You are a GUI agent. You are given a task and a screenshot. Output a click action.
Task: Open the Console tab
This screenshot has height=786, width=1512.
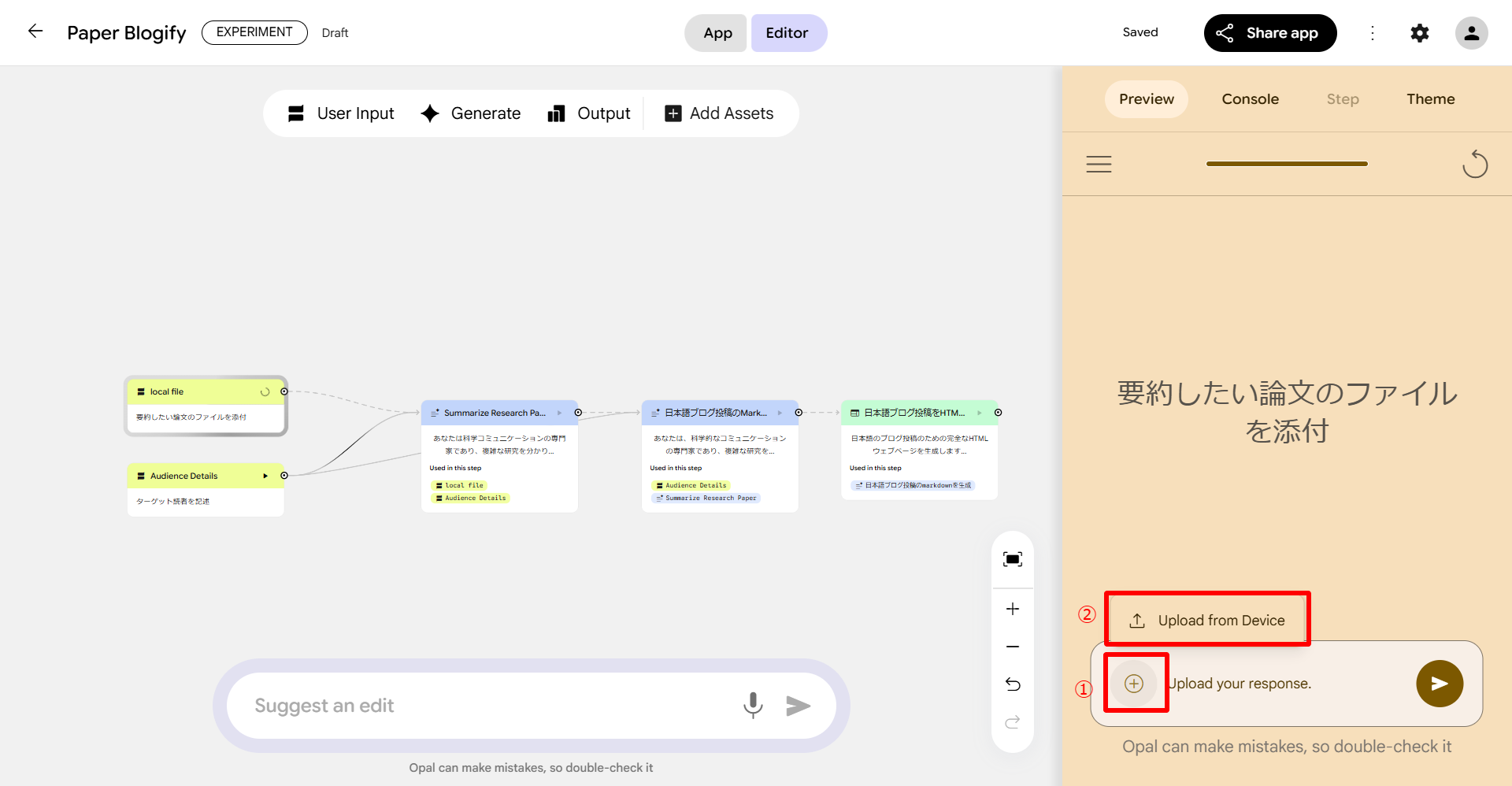tap(1250, 99)
